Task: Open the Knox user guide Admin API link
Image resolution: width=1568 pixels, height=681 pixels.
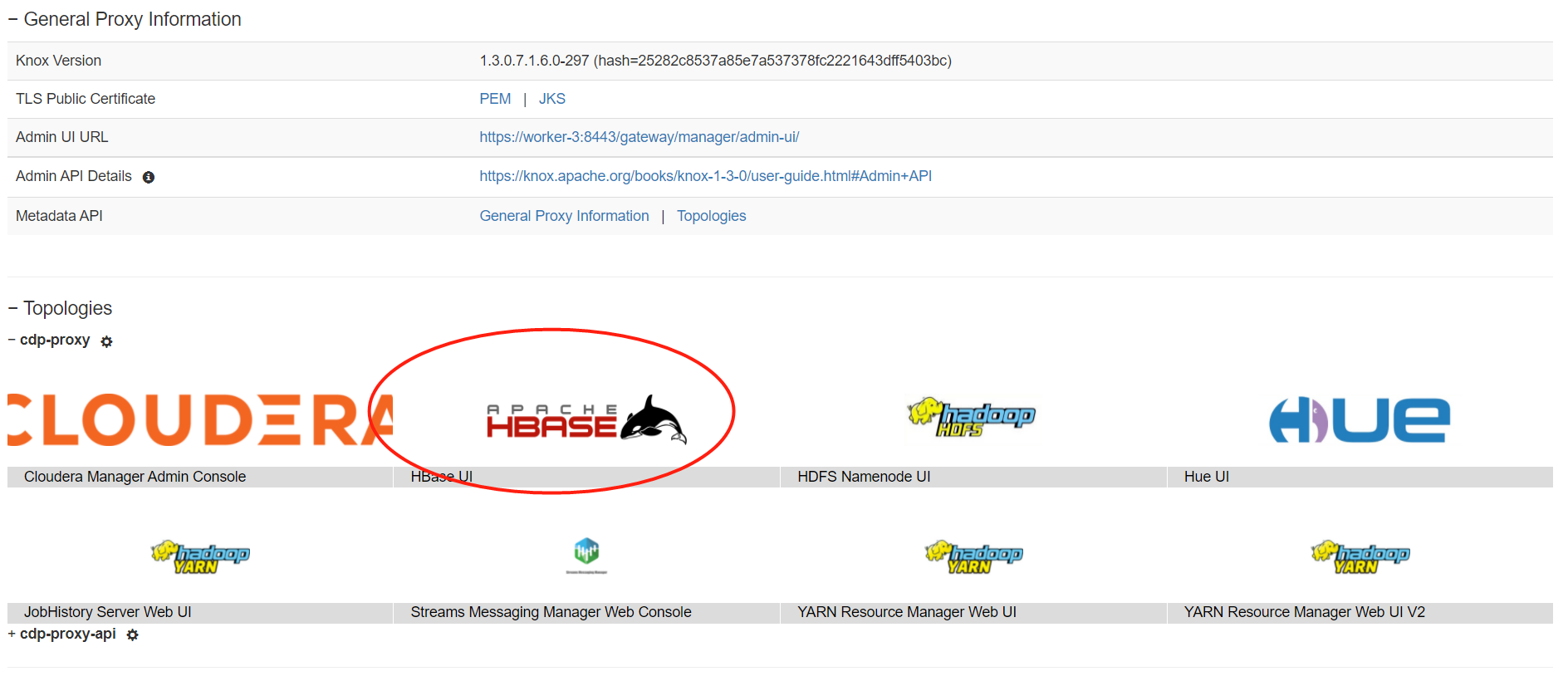Action: [705, 176]
